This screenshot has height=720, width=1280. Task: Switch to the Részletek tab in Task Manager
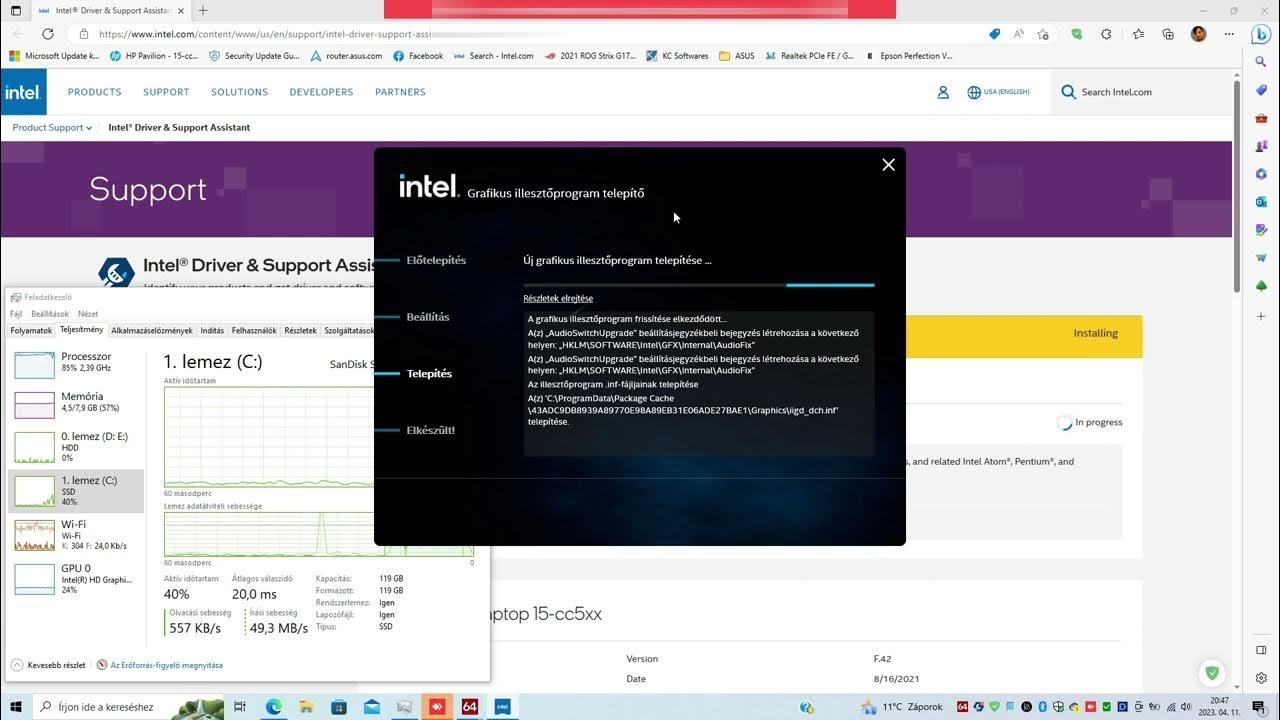click(300, 331)
